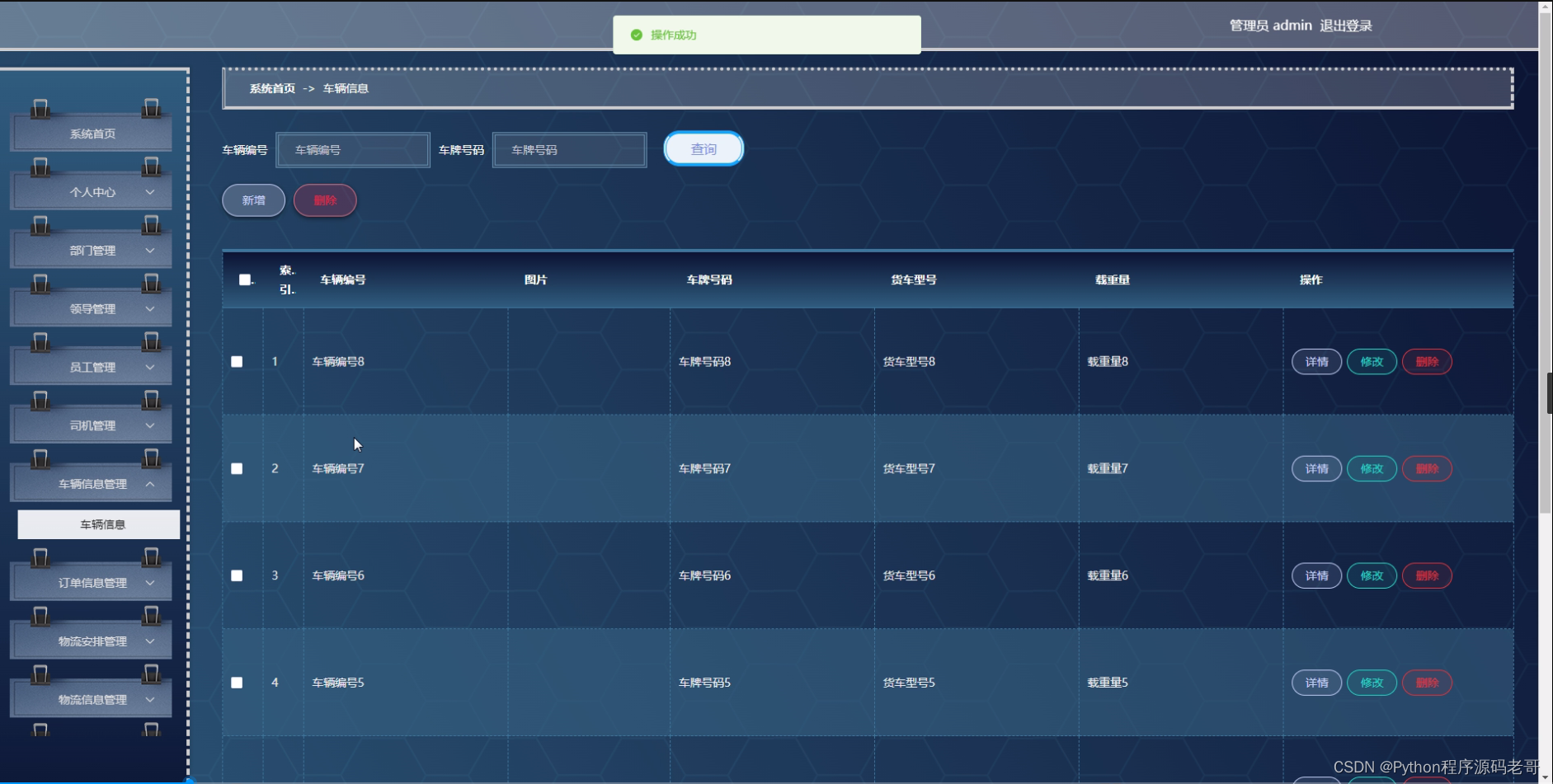The image size is (1553, 784).
Task: Click 修改 for row 车辆编号5
Action: click(x=1372, y=683)
